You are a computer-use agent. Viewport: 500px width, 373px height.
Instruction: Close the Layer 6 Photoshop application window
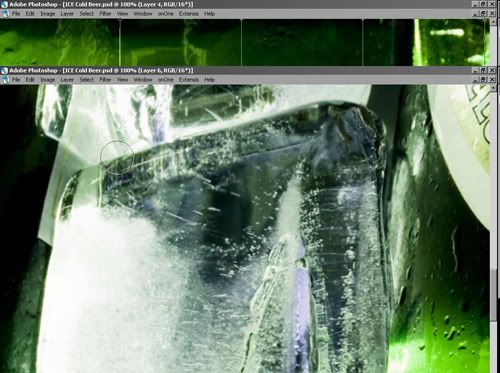click(492, 70)
